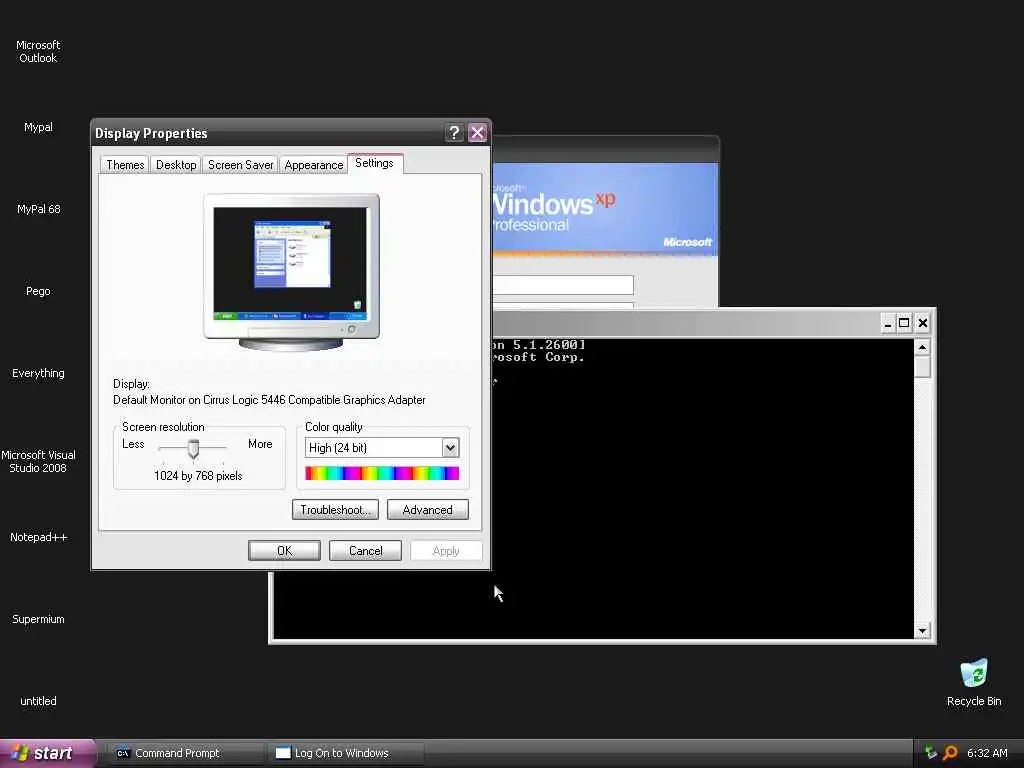The height and width of the screenshot is (768, 1024).
Task: Open Advanced display settings
Action: 428,510
